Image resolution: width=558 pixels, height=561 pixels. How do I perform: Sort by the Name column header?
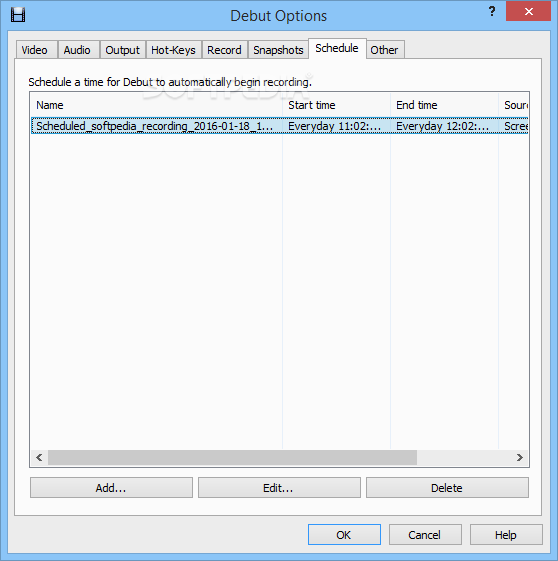pyautogui.click(x=156, y=105)
